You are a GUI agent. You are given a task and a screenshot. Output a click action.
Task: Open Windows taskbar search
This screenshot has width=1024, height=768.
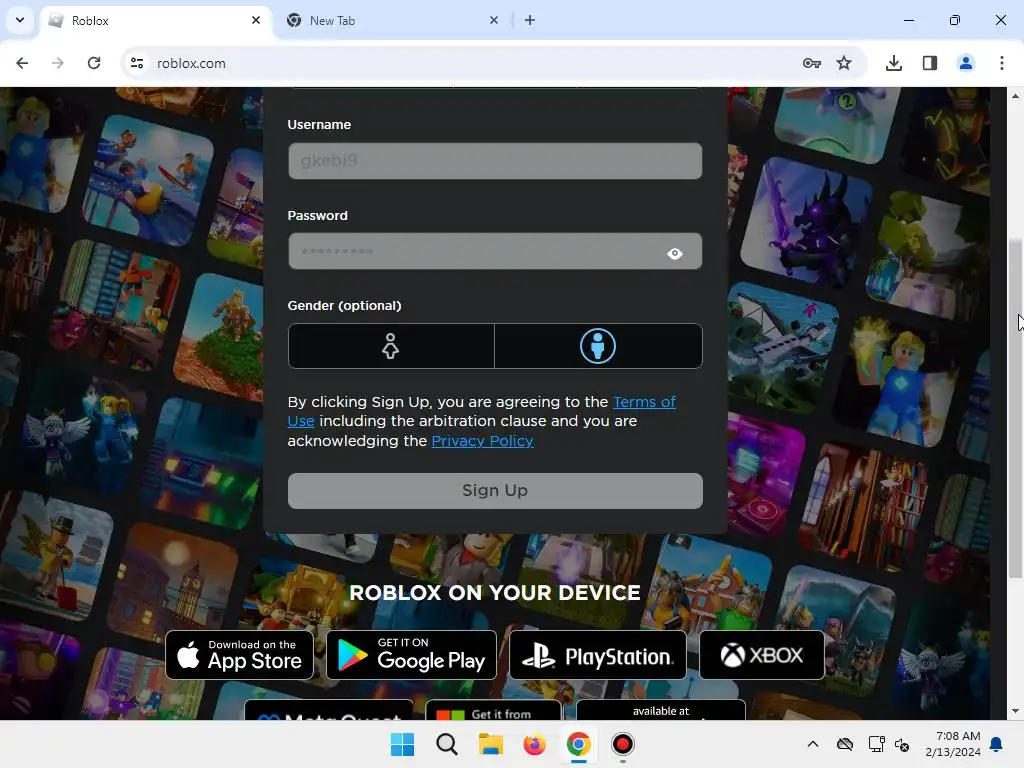point(447,744)
